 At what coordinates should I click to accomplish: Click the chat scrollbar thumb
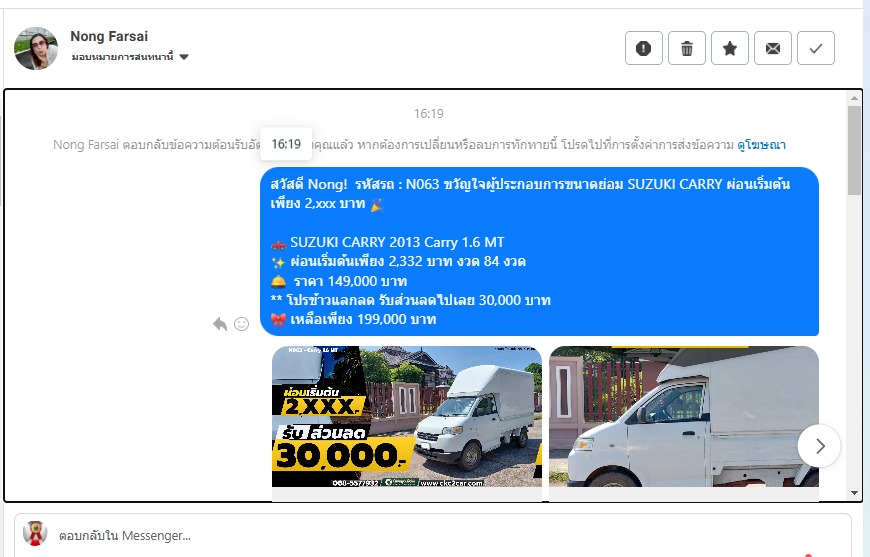(x=854, y=150)
